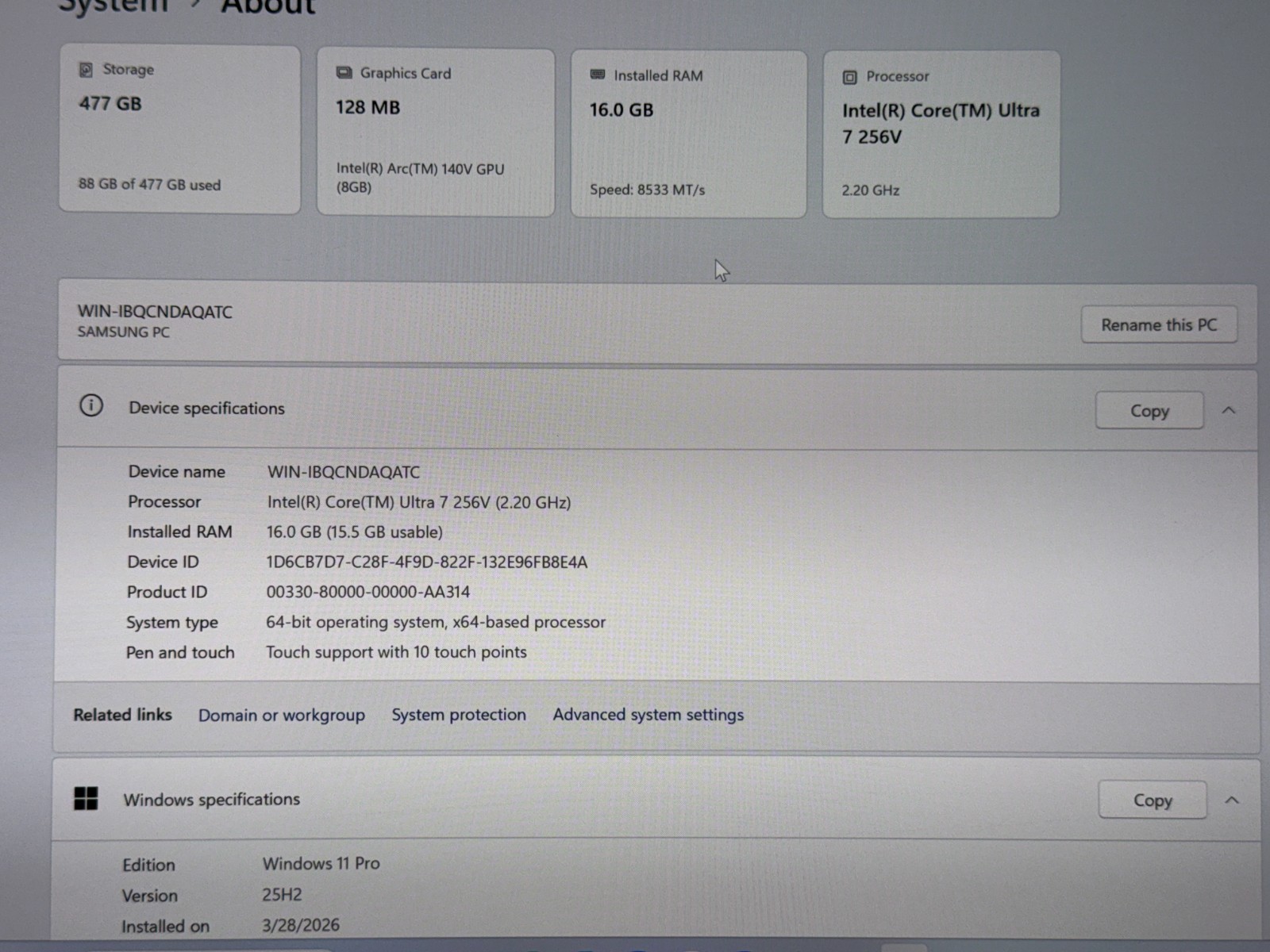Screen dimensions: 1270x952
Task: Click the About breadcrumb heading
Action: click(268, 6)
